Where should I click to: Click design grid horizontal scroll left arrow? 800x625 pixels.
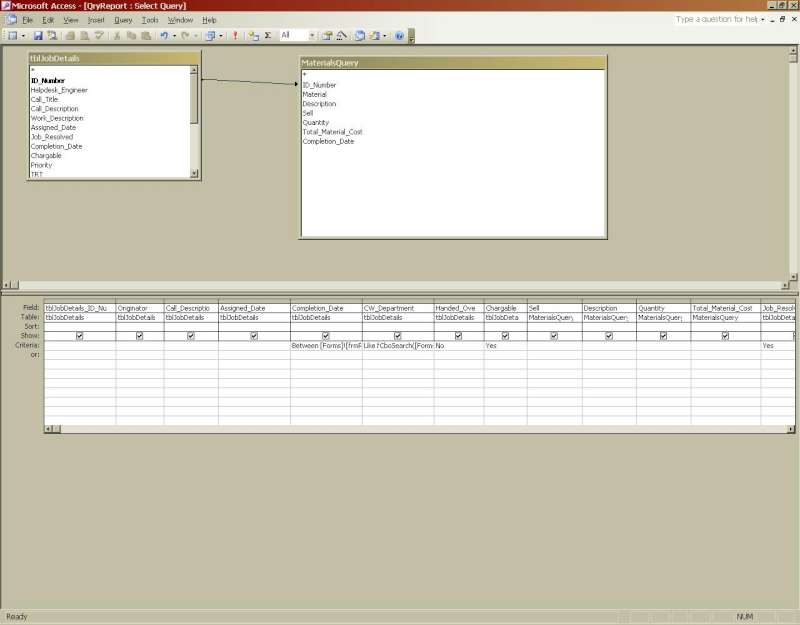[x=48, y=429]
